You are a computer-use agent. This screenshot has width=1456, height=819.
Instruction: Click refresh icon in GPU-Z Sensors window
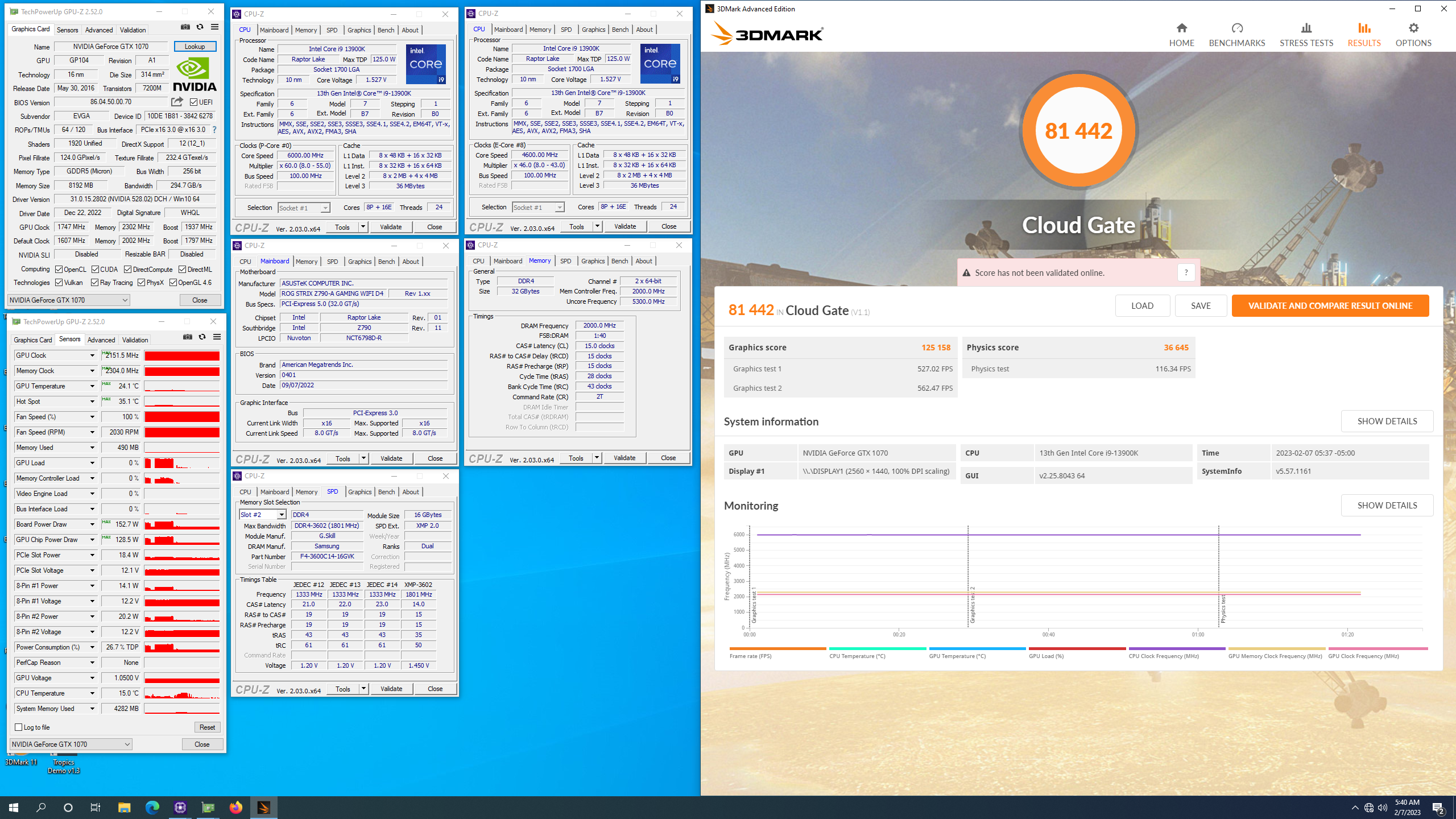click(202, 337)
